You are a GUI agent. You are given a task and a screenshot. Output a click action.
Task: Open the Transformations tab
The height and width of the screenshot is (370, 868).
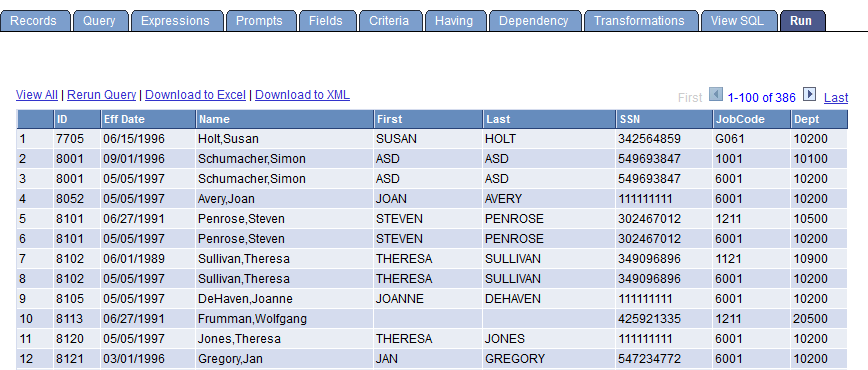(640, 21)
